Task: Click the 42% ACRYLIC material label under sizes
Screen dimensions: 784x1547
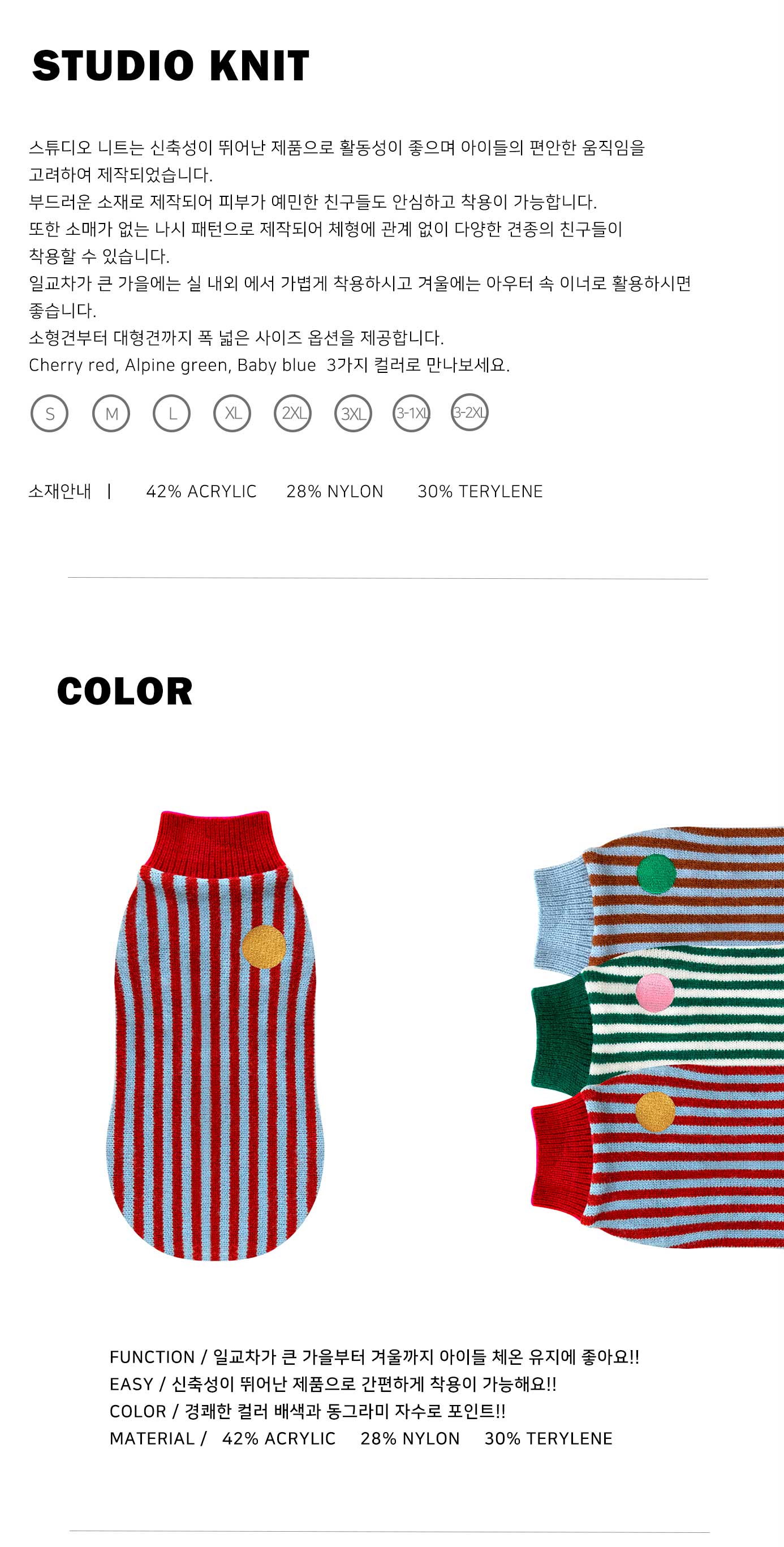Action: tap(201, 491)
